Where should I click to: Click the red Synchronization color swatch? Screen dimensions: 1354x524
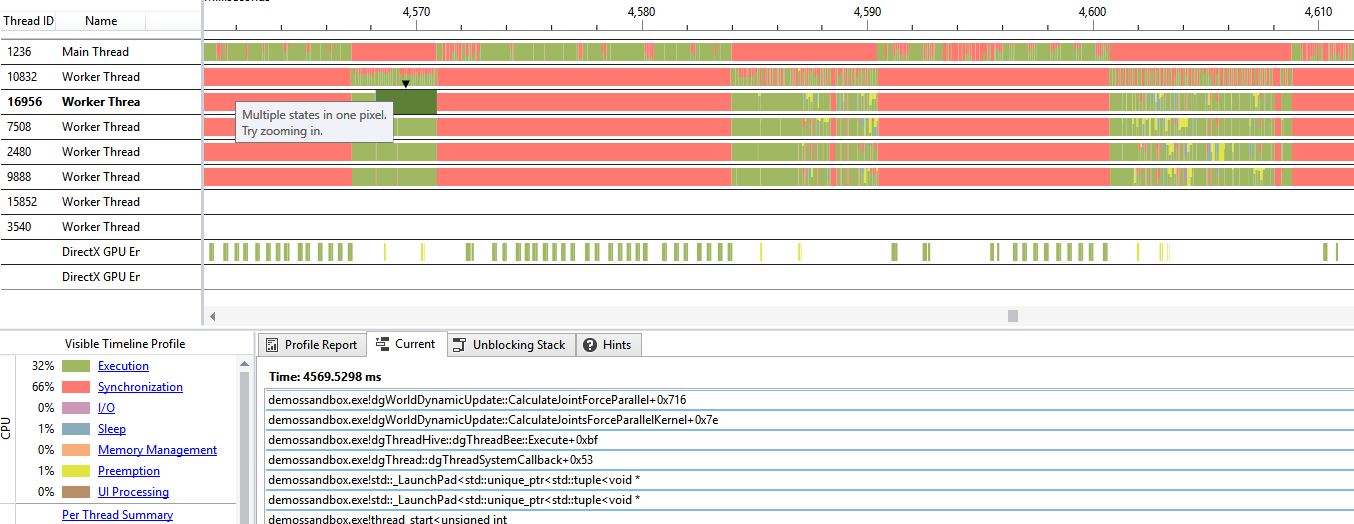[x=76, y=387]
